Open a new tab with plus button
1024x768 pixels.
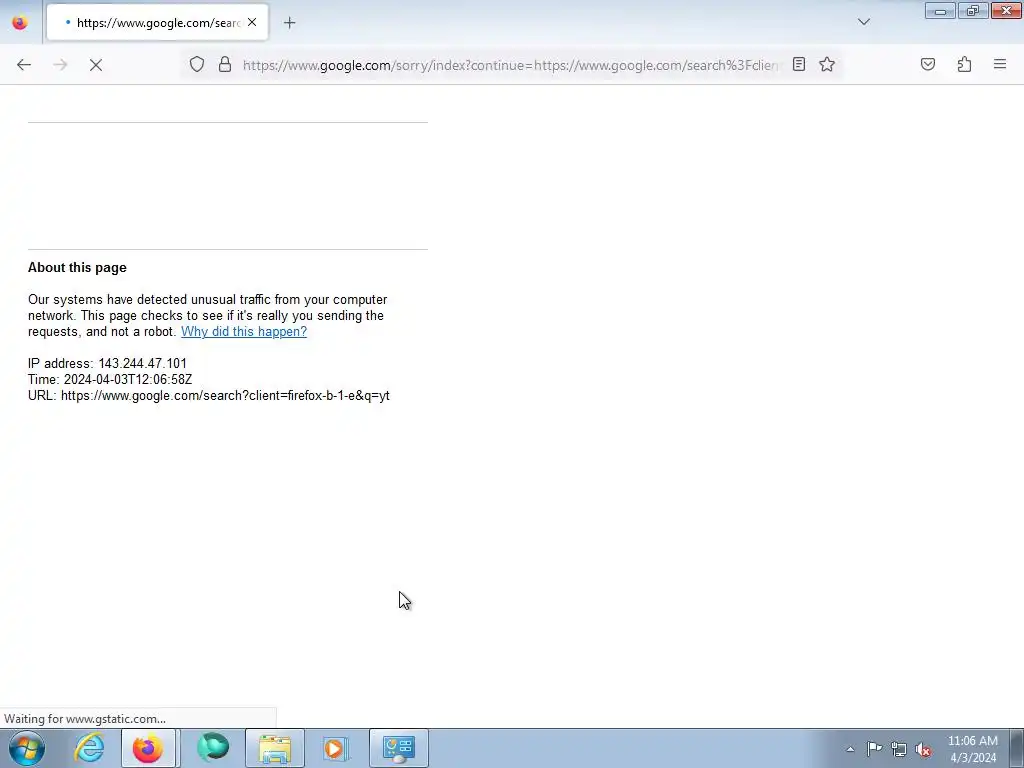[x=289, y=23]
